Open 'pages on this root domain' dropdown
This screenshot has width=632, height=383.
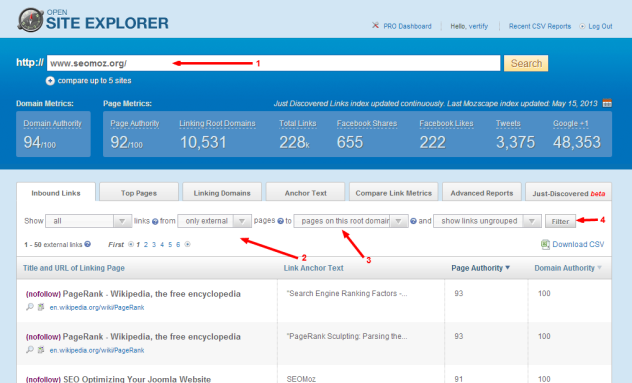point(351,221)
